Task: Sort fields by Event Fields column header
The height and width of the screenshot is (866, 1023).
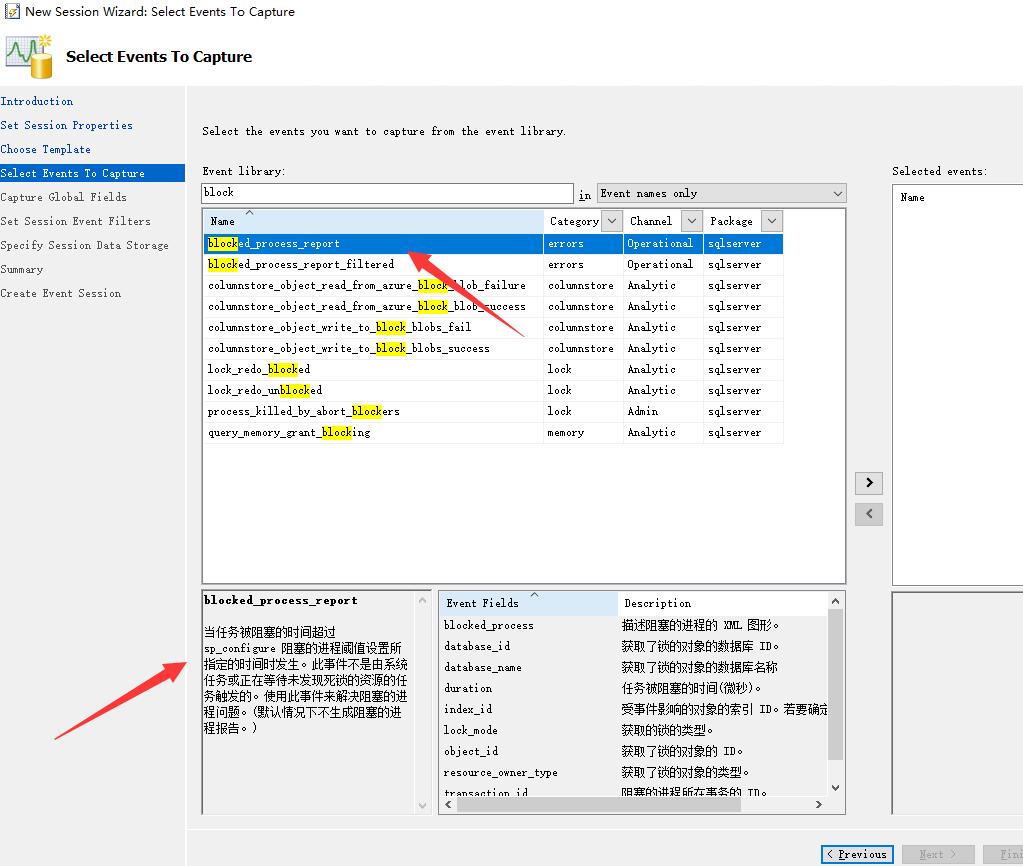Action: click(529, 604)
